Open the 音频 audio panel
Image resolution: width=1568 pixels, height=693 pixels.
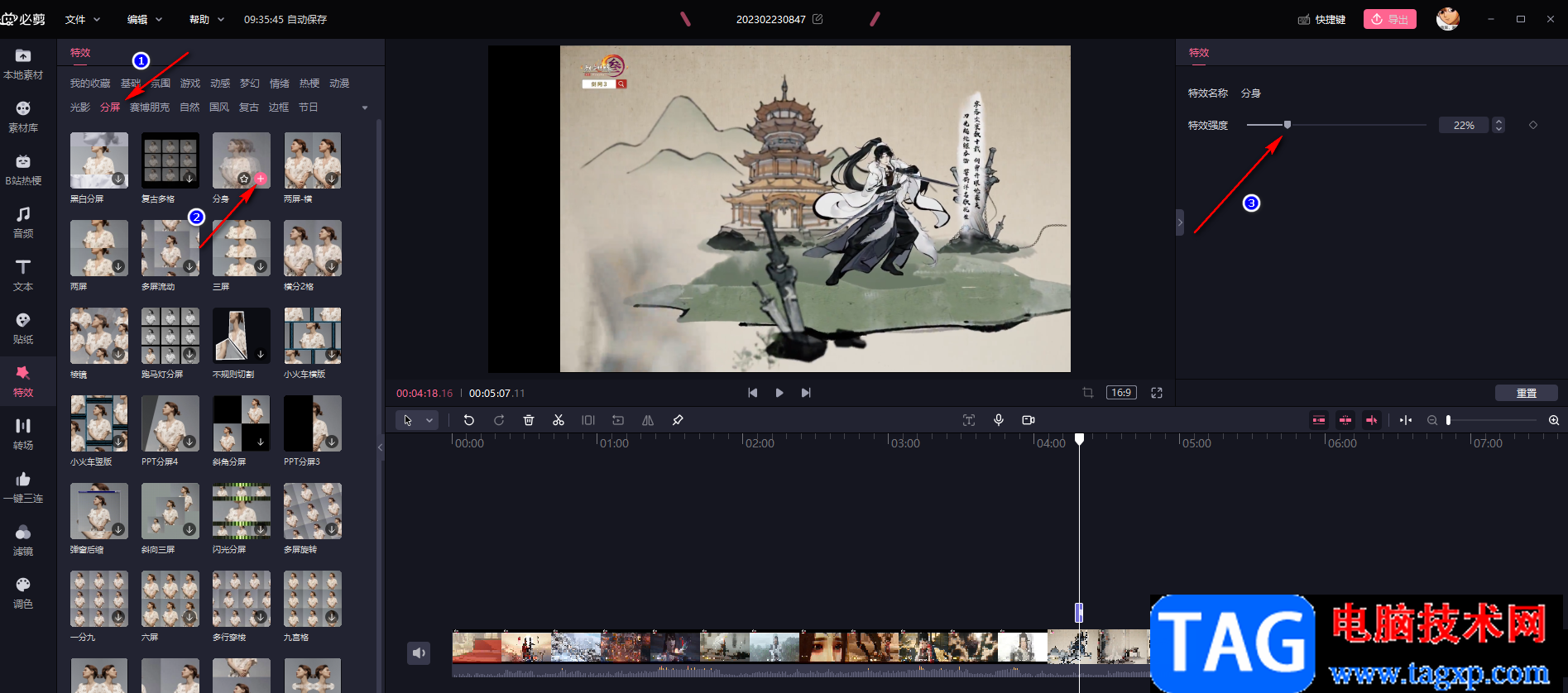23,223
